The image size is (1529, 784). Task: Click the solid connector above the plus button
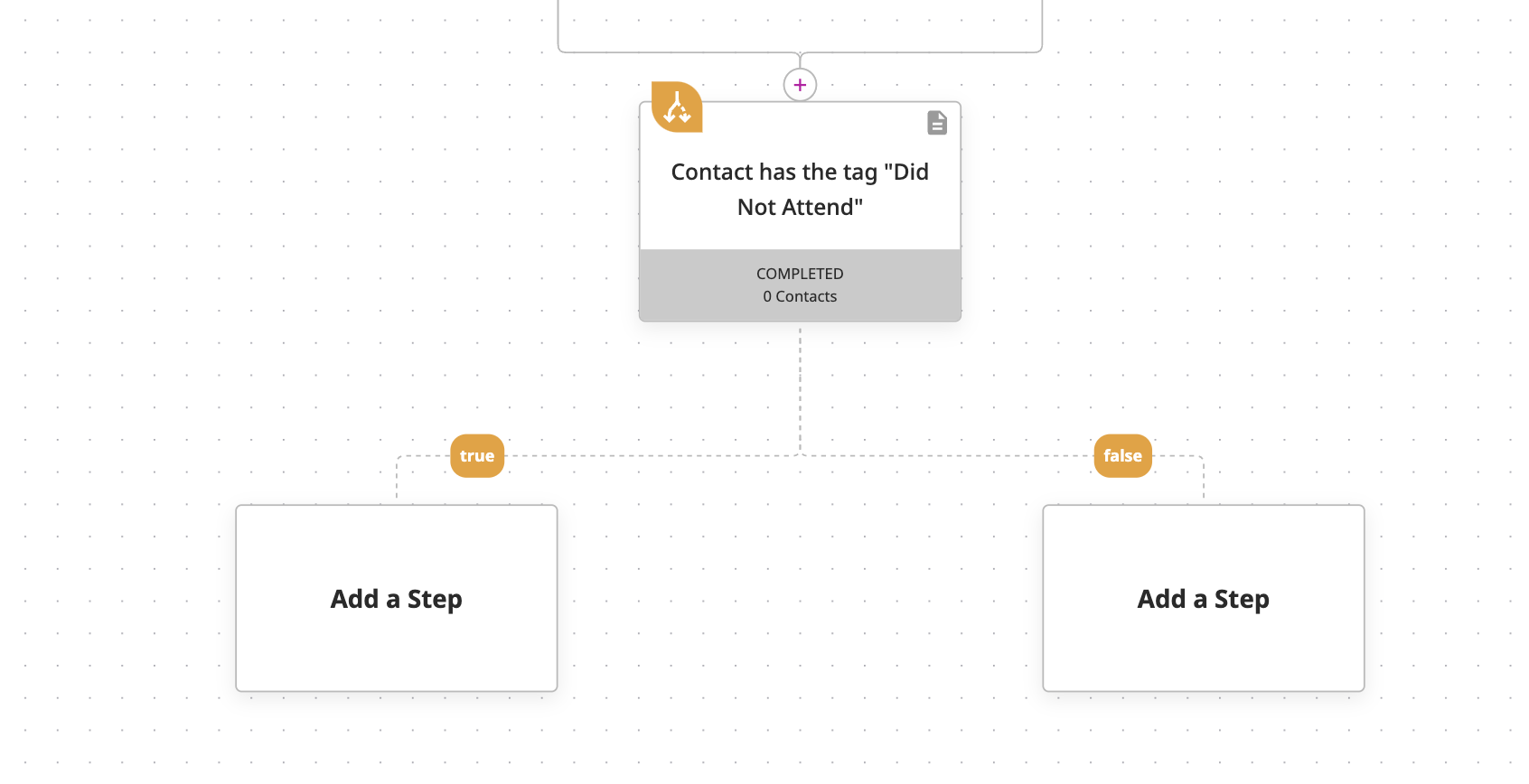pos(800,61)
